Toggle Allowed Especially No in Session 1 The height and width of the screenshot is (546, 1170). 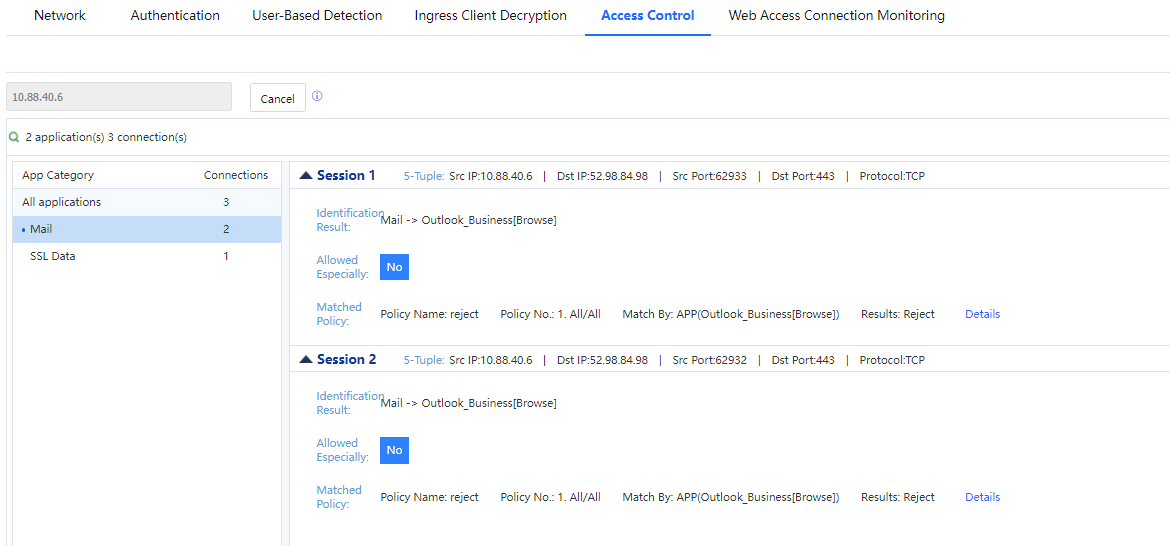point(394,267)
